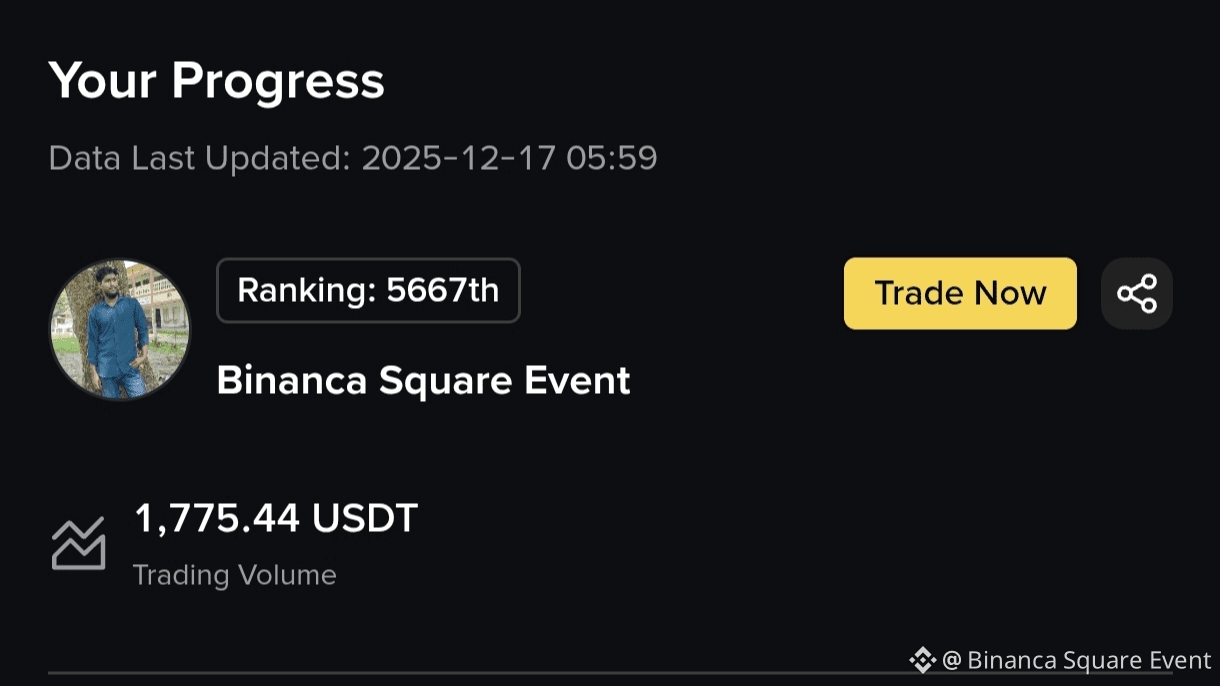
Task: Open the Binanca Square Event profile name
Action: (423, 380)
